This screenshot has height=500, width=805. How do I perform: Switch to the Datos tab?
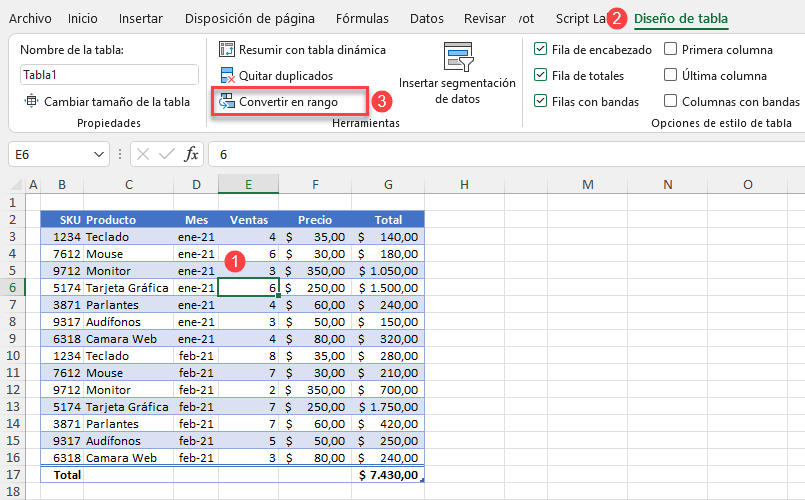427,18
